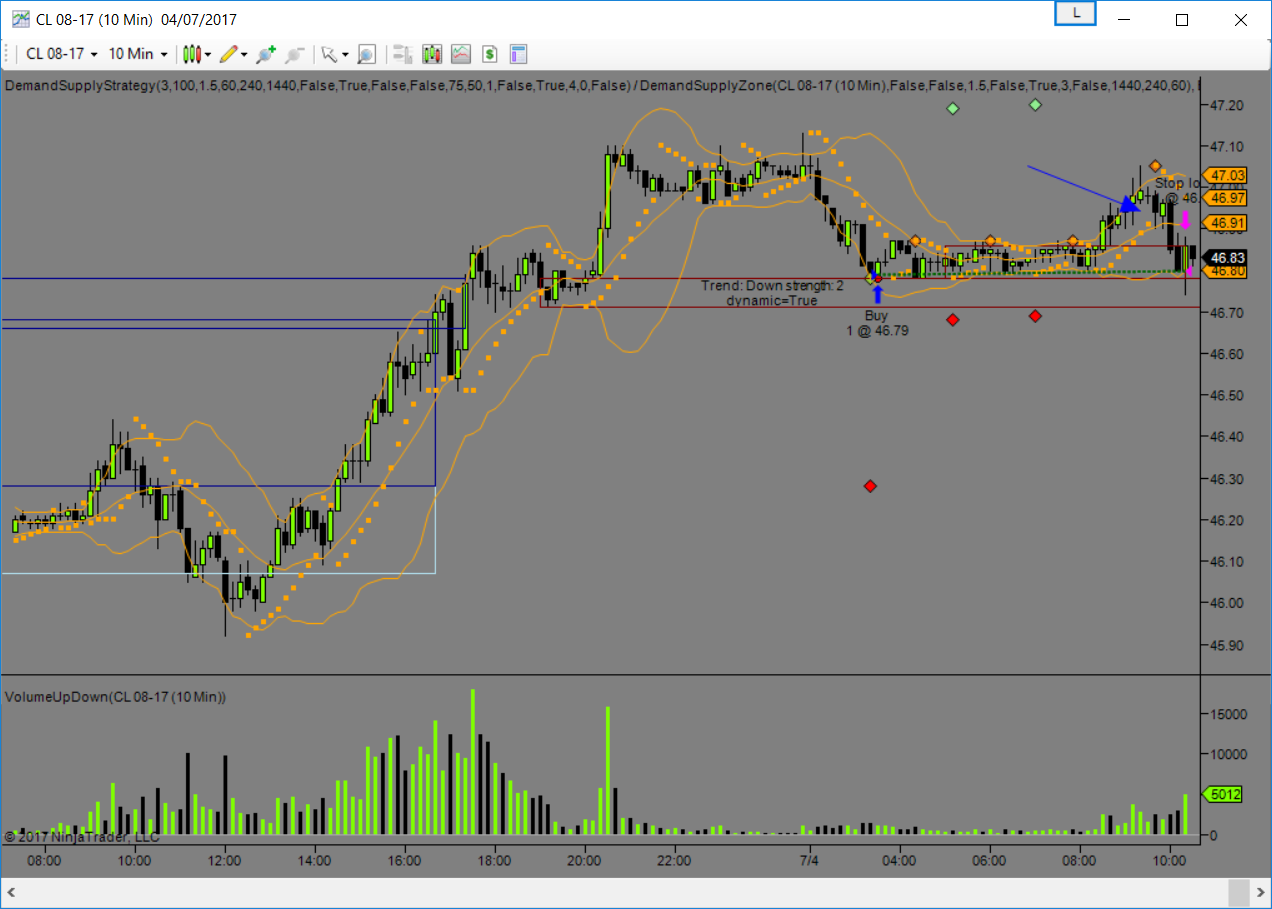Click the zoom in magnifier icon
The width and height of the screenshot is (1272, 909).
(x=265, y=54)
